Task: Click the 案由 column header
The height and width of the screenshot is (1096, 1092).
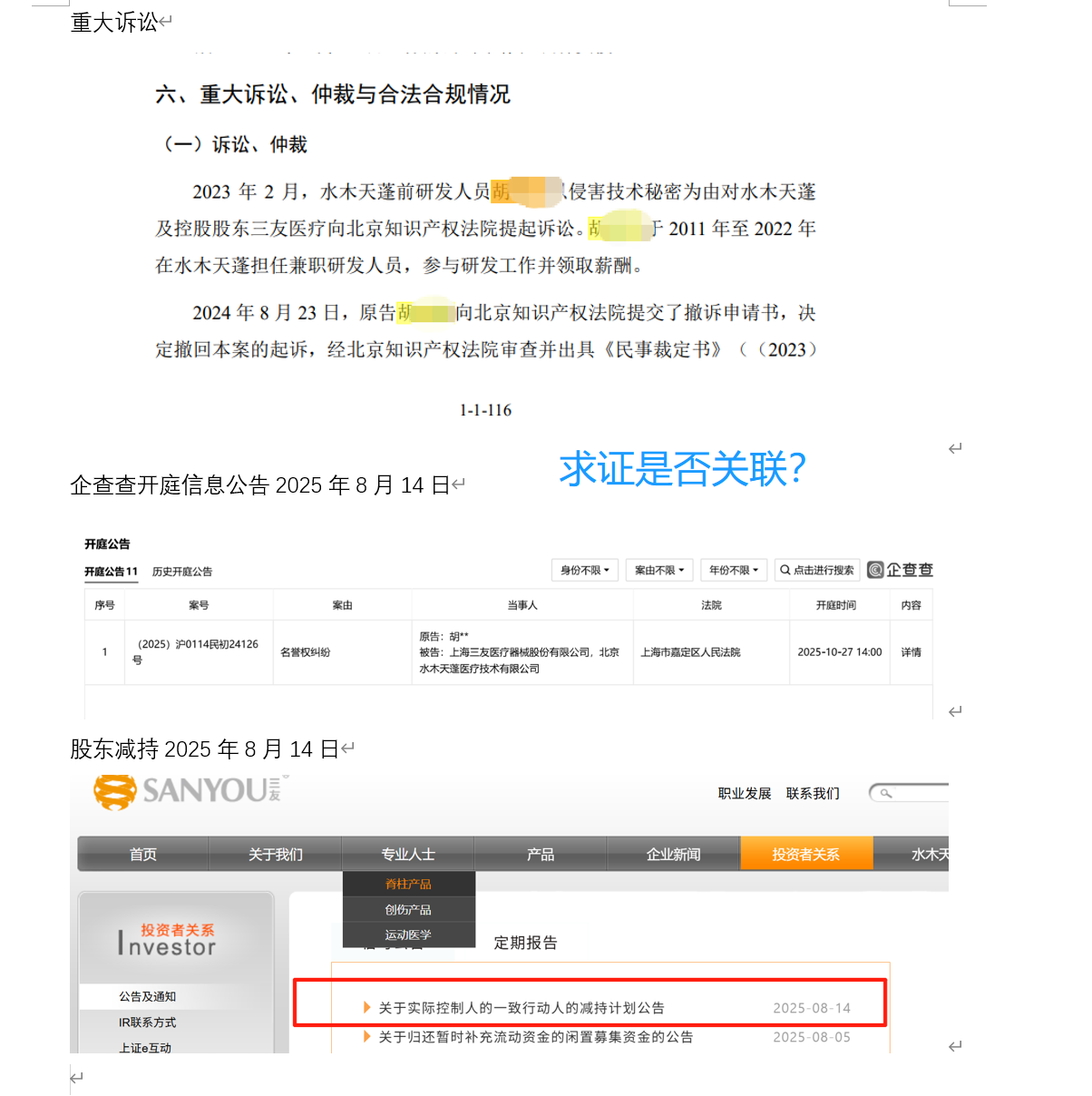Action: [x=342, y=605]
